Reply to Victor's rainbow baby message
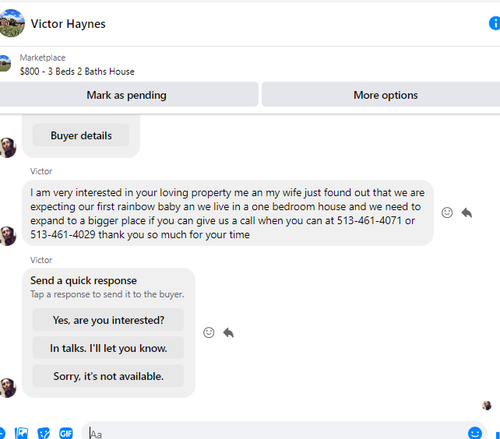 (467, 212)
